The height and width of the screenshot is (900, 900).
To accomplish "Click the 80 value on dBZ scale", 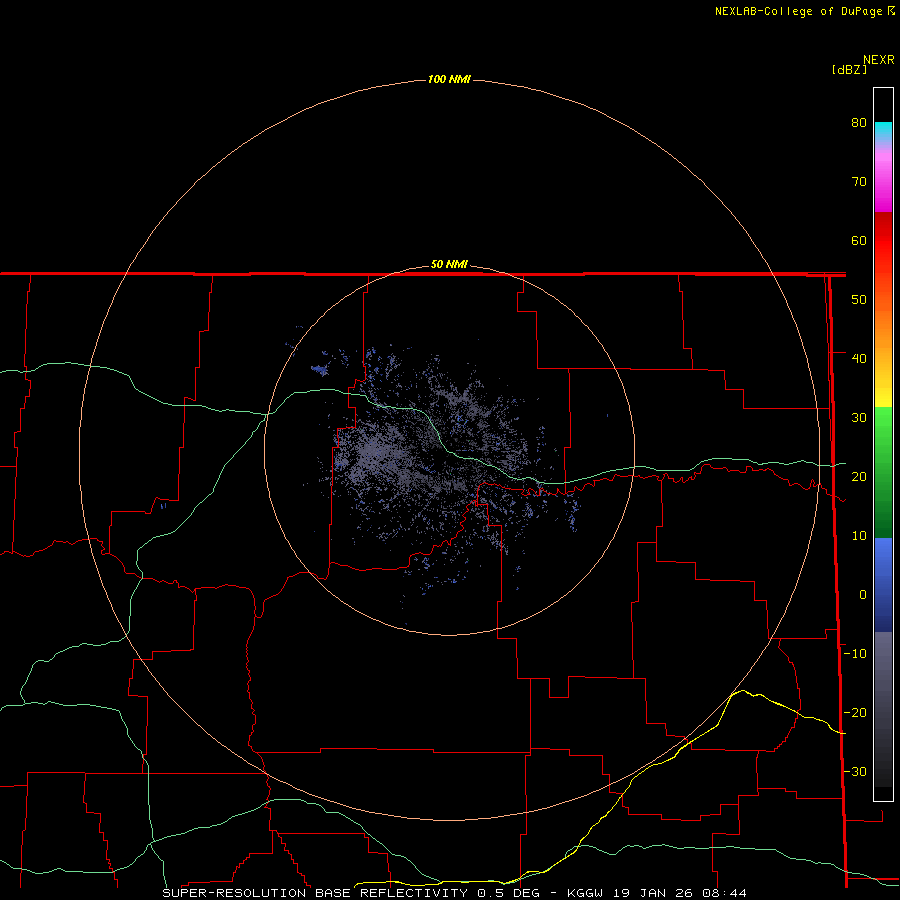I will point(859,123).
